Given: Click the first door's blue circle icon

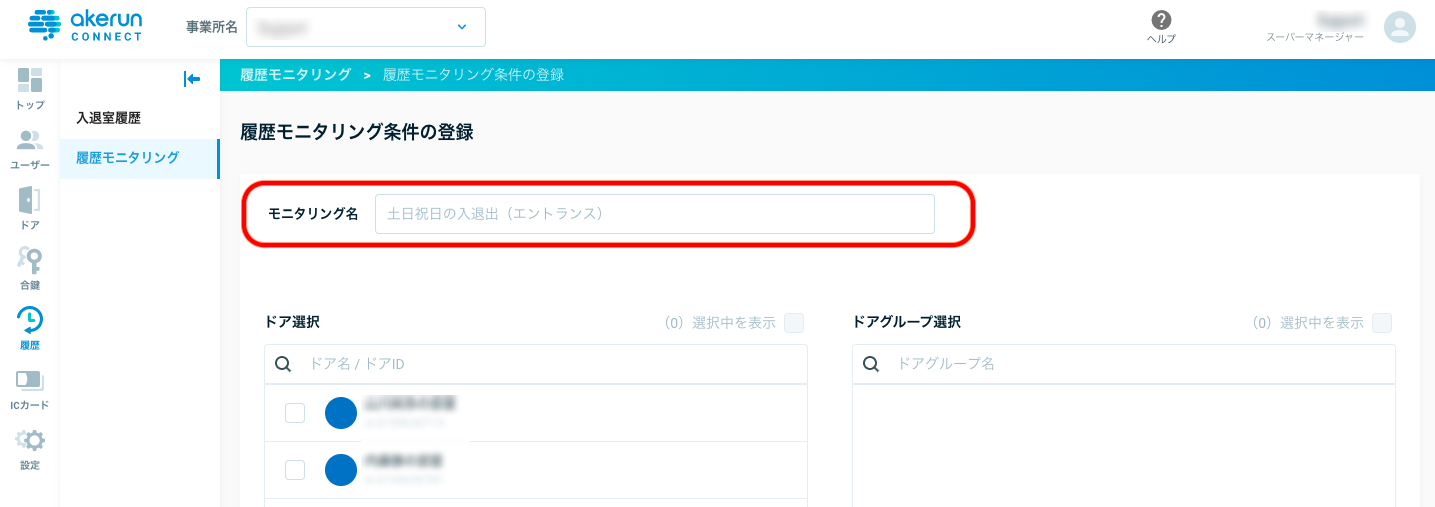Looking at the screenshot, I should (x=341, y=413).
